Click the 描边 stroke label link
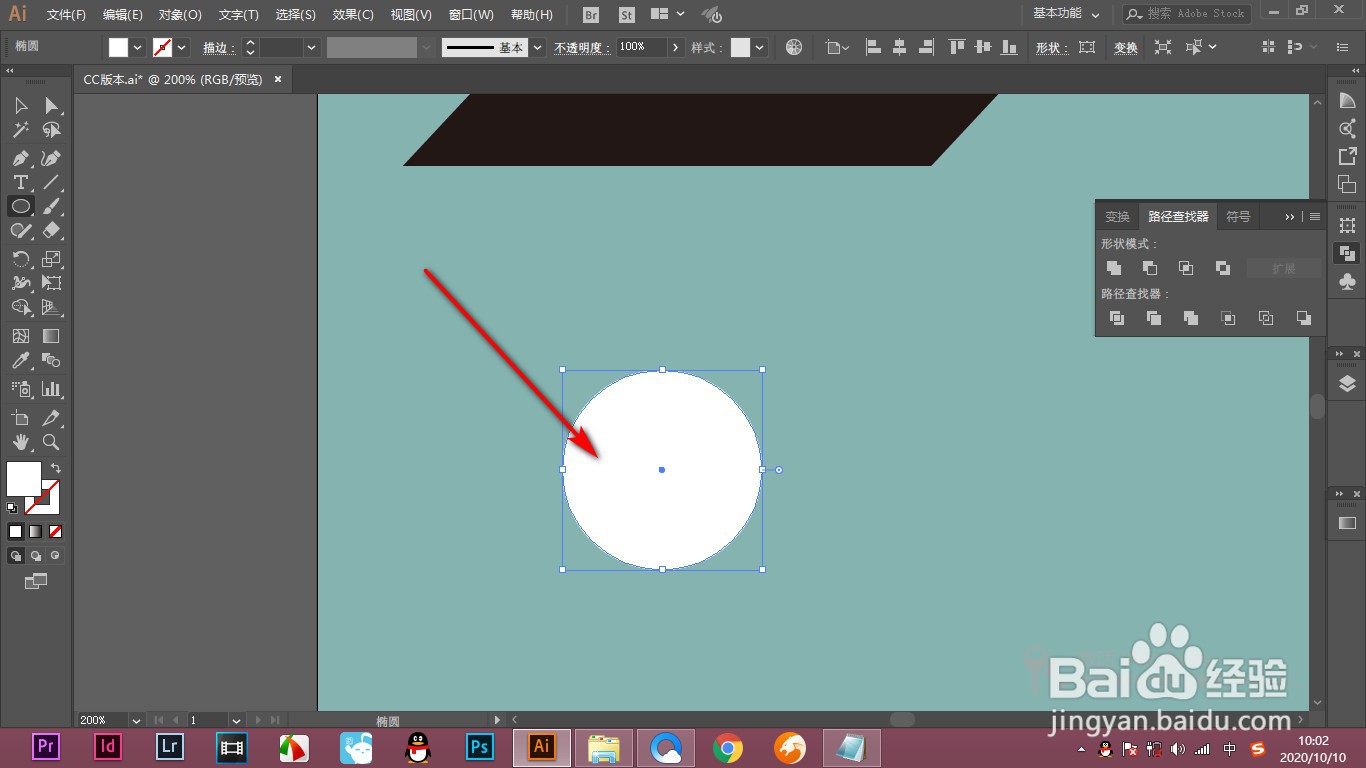This screenshot has height=768, width=1366. point(219,47)
